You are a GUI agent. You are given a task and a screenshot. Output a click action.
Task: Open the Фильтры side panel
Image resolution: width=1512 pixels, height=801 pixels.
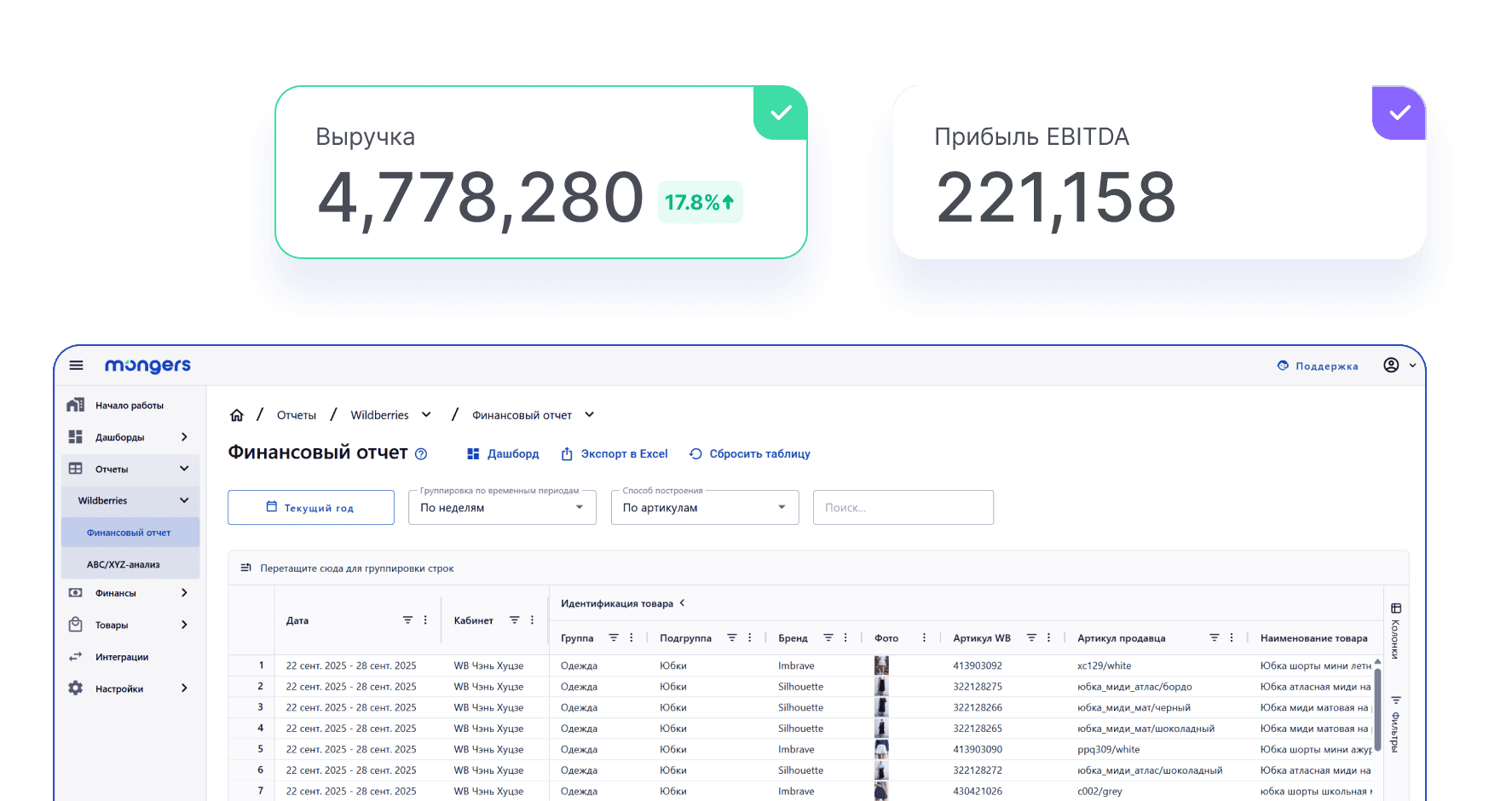[1395, 724]
